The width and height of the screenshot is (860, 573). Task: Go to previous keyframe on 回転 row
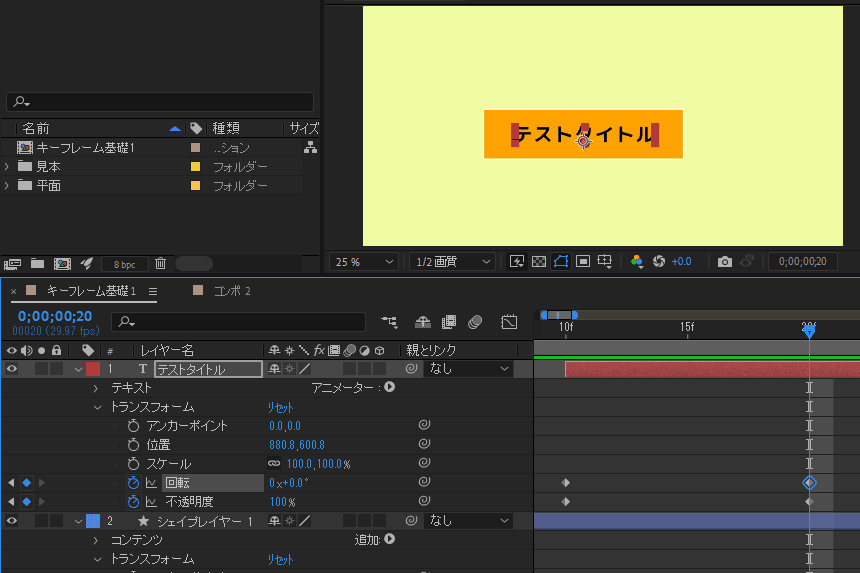11,483
